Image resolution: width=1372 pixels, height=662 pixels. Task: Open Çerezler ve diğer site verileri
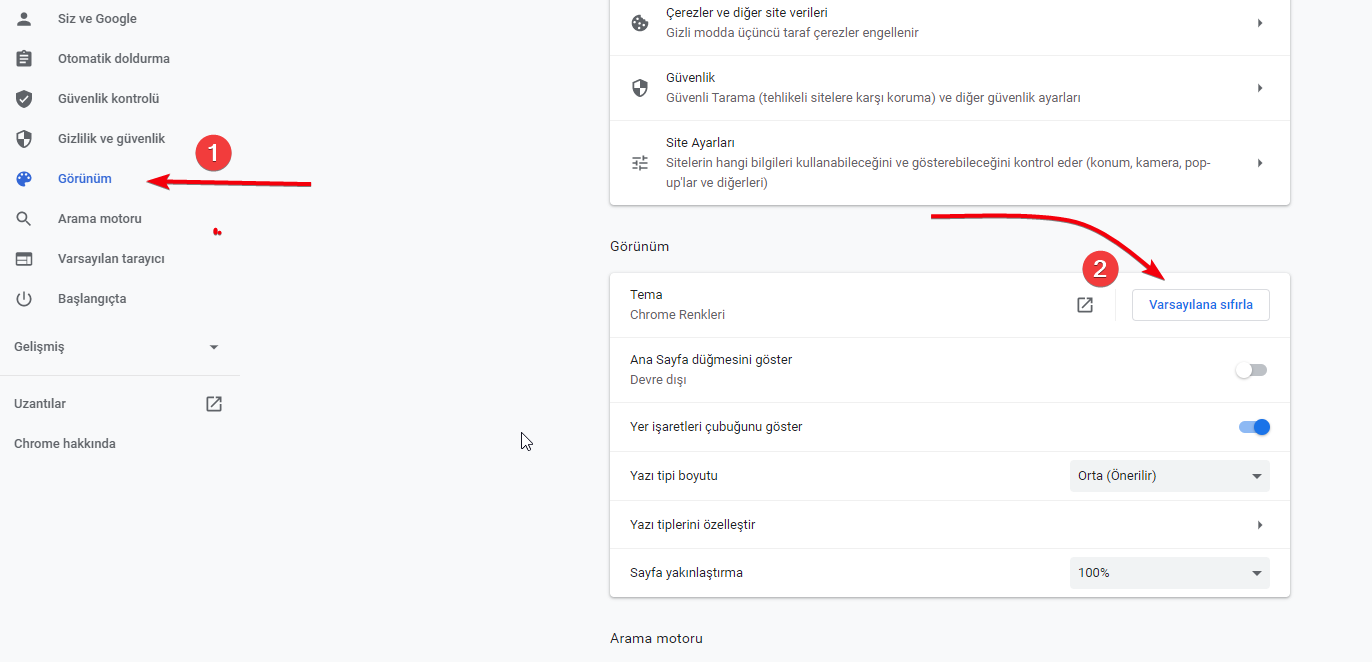pyautogui.click(x=948, y=23)
